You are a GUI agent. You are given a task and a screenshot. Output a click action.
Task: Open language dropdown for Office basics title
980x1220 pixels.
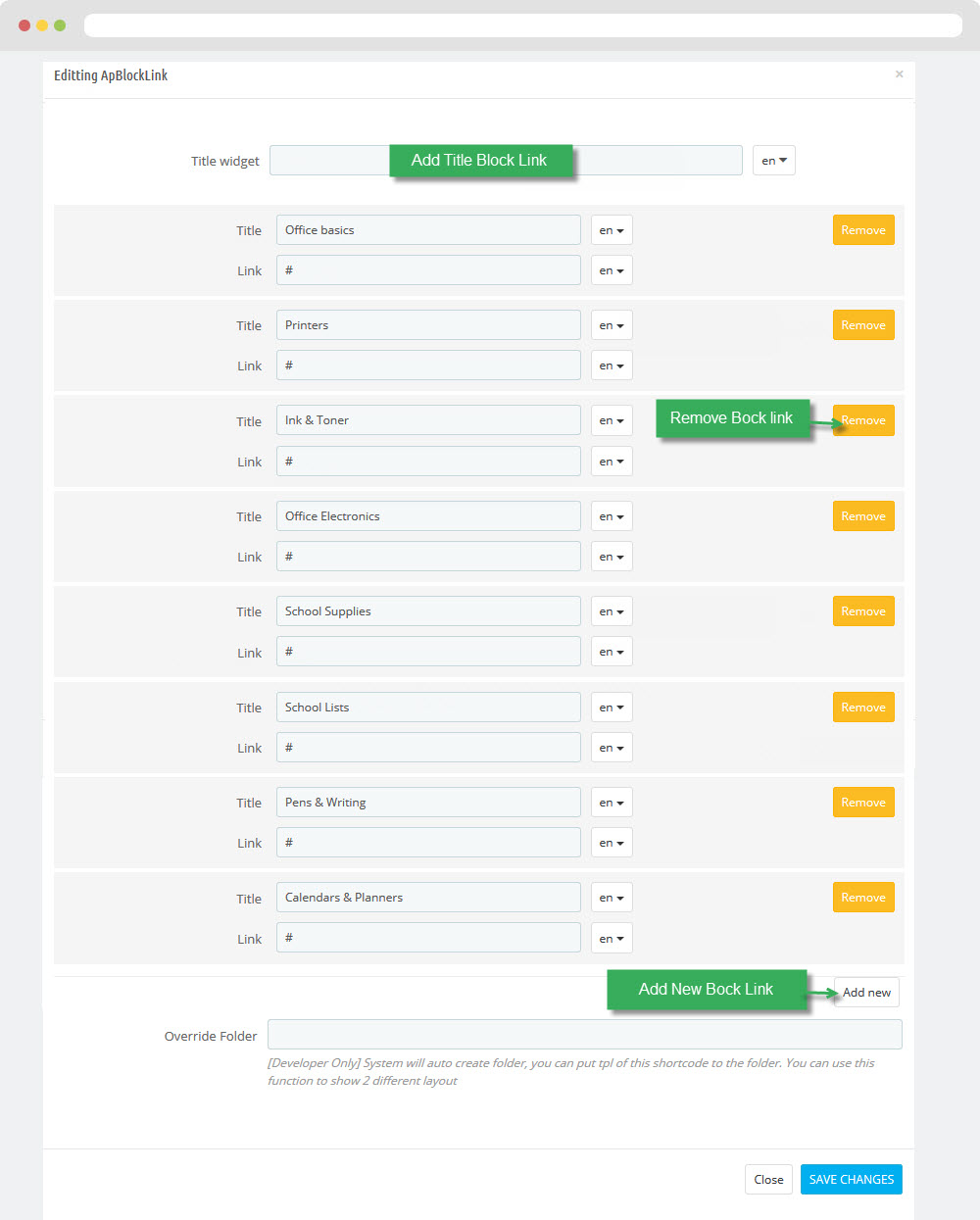(x=612, y=230)
